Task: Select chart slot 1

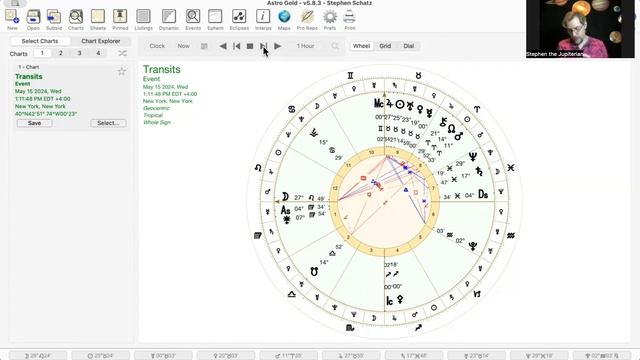Action: [x=42, y=53]
